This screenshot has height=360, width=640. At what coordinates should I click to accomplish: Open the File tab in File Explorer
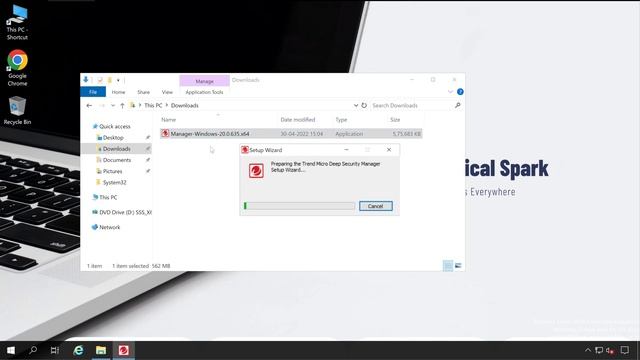(x=93, y=92)
